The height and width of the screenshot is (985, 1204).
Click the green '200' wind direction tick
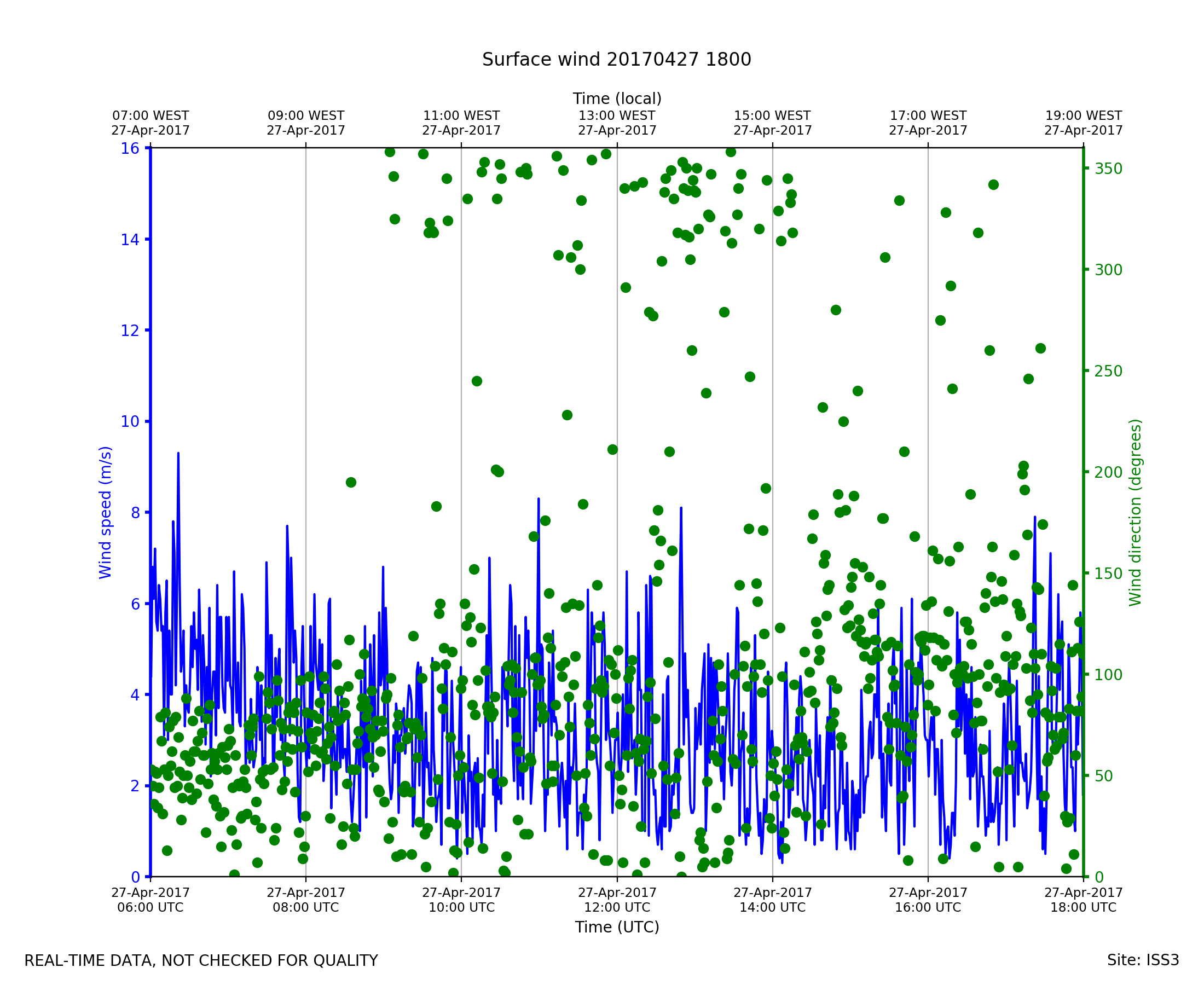click(x=1109, y=473)
